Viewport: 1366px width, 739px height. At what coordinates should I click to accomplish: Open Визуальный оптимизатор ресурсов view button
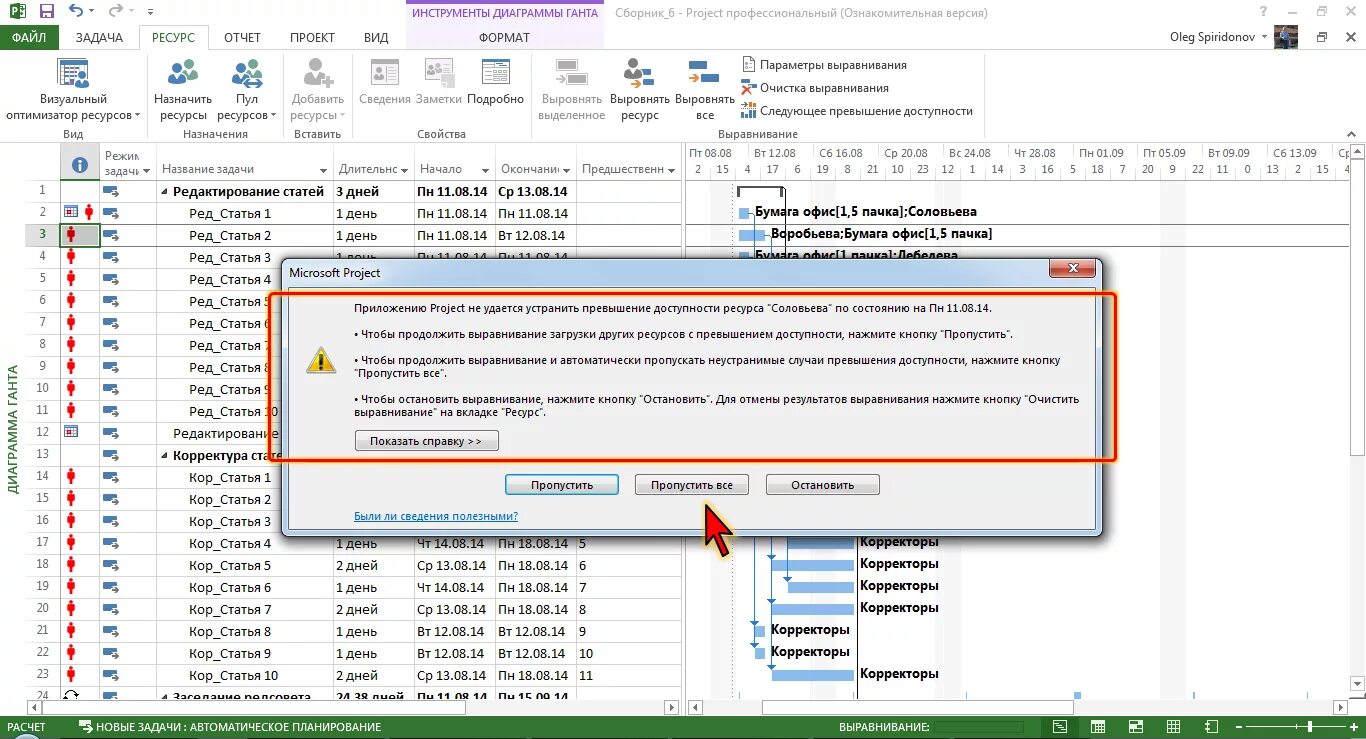(x=73, y=90)
